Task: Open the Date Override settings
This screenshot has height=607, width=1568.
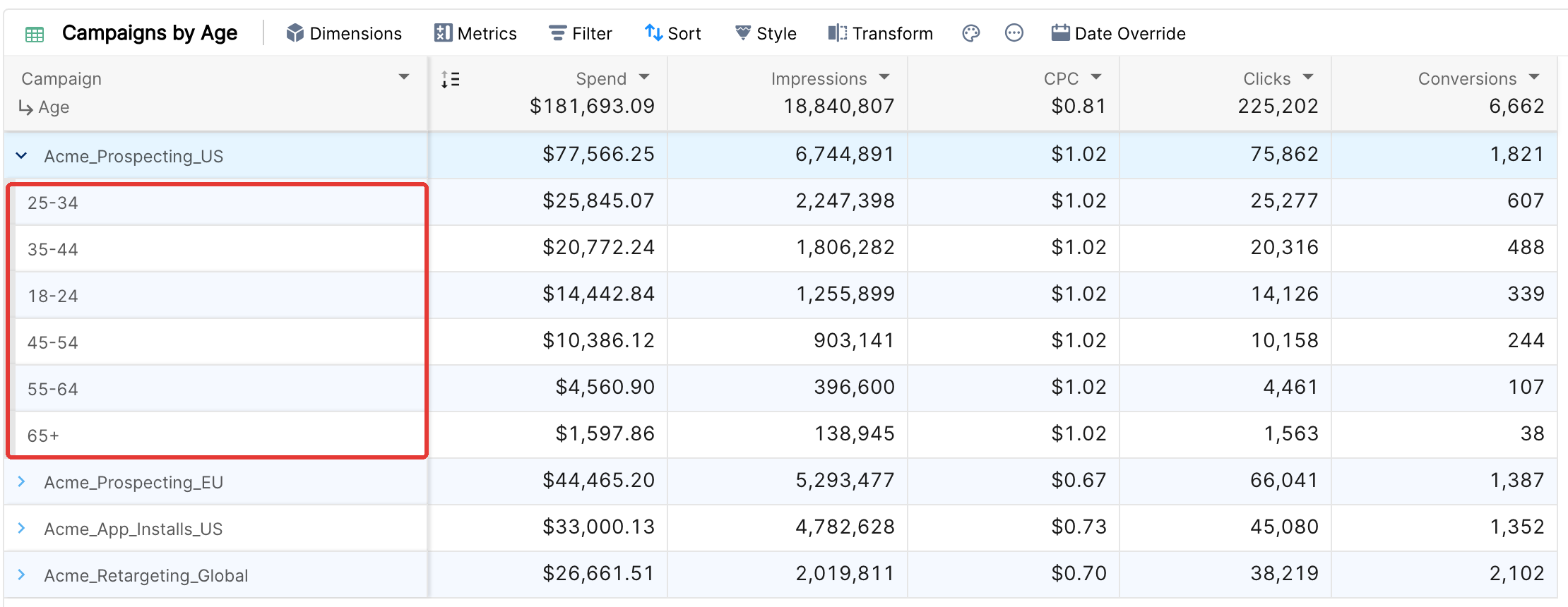Action: coord(1118,33)
